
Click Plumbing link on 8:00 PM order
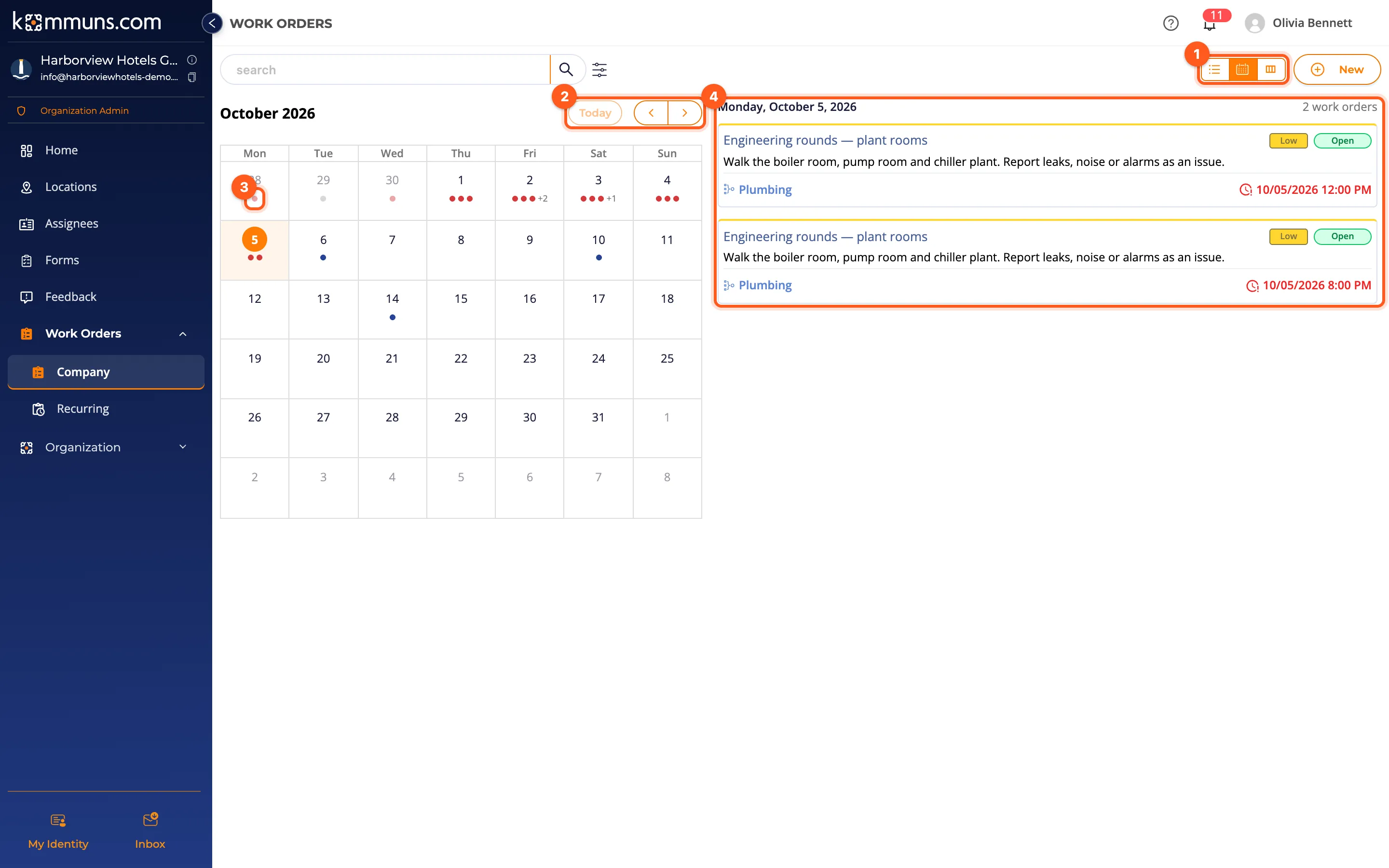(x=764, y=285)
